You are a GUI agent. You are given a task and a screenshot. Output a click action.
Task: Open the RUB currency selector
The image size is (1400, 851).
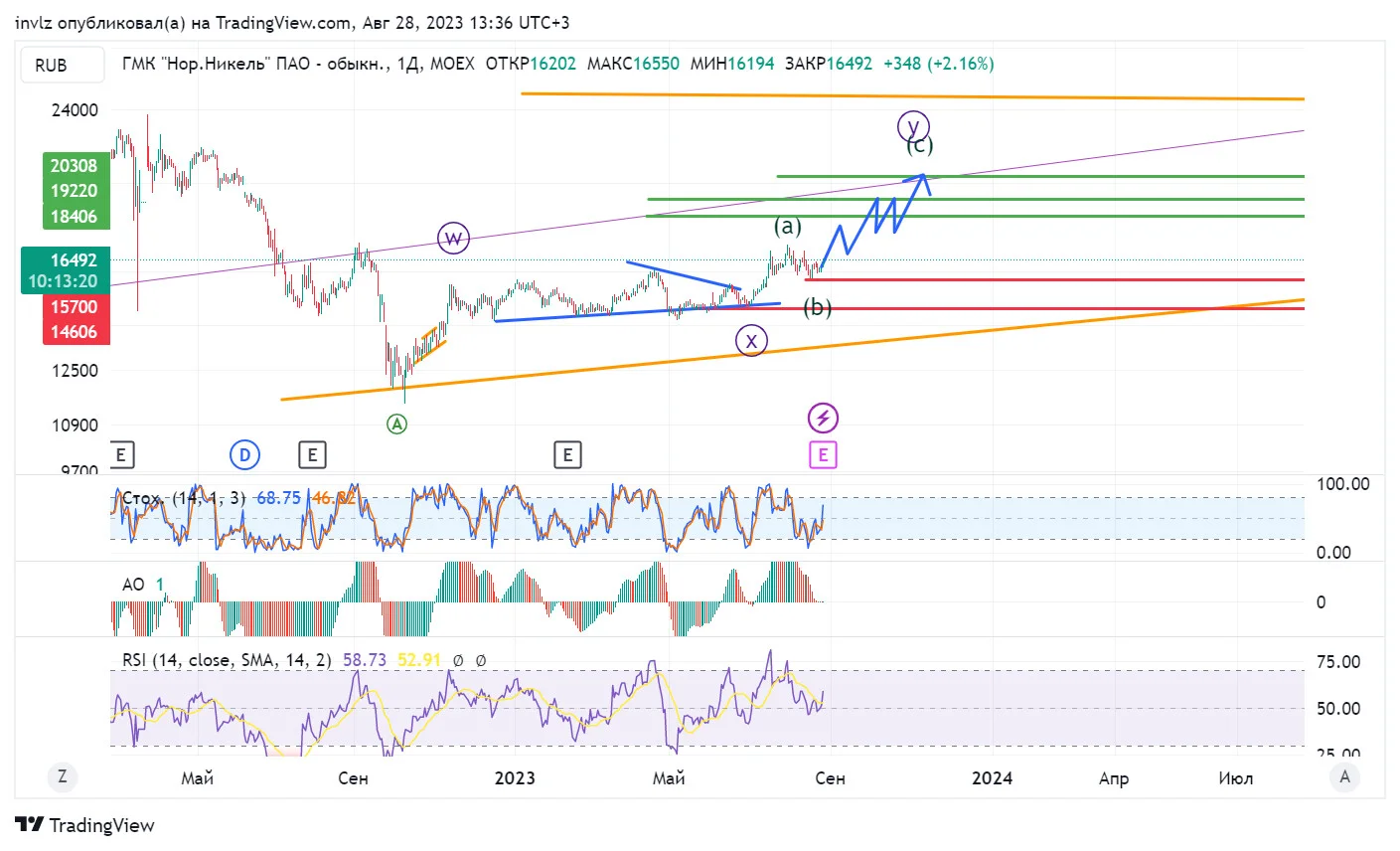[x=63, y=66]
